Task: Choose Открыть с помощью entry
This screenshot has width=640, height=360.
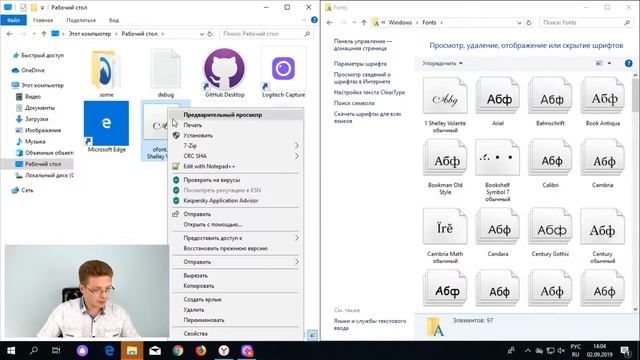Action: pos(236,224)
